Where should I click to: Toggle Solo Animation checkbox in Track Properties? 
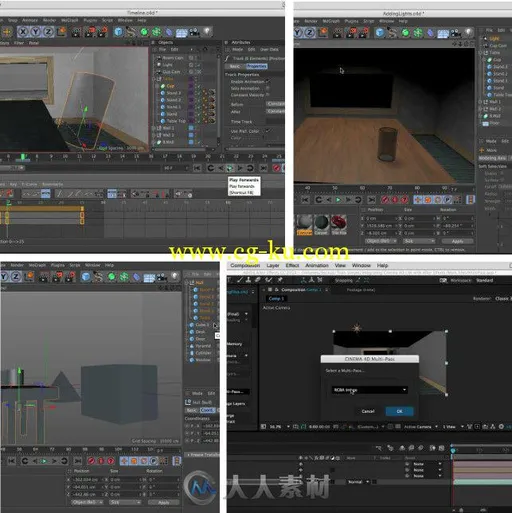(x=268, y=88)
